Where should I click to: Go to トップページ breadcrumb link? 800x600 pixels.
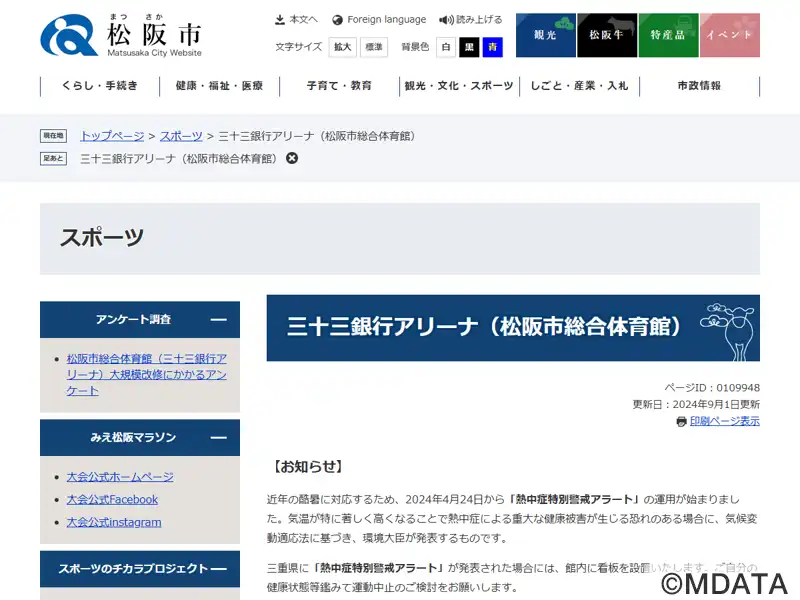[112, 136]
